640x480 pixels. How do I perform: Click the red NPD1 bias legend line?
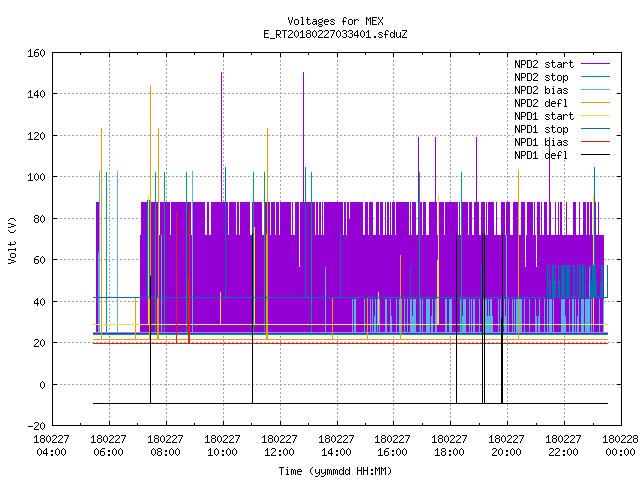pyautogui.click(x=595, y=142)
